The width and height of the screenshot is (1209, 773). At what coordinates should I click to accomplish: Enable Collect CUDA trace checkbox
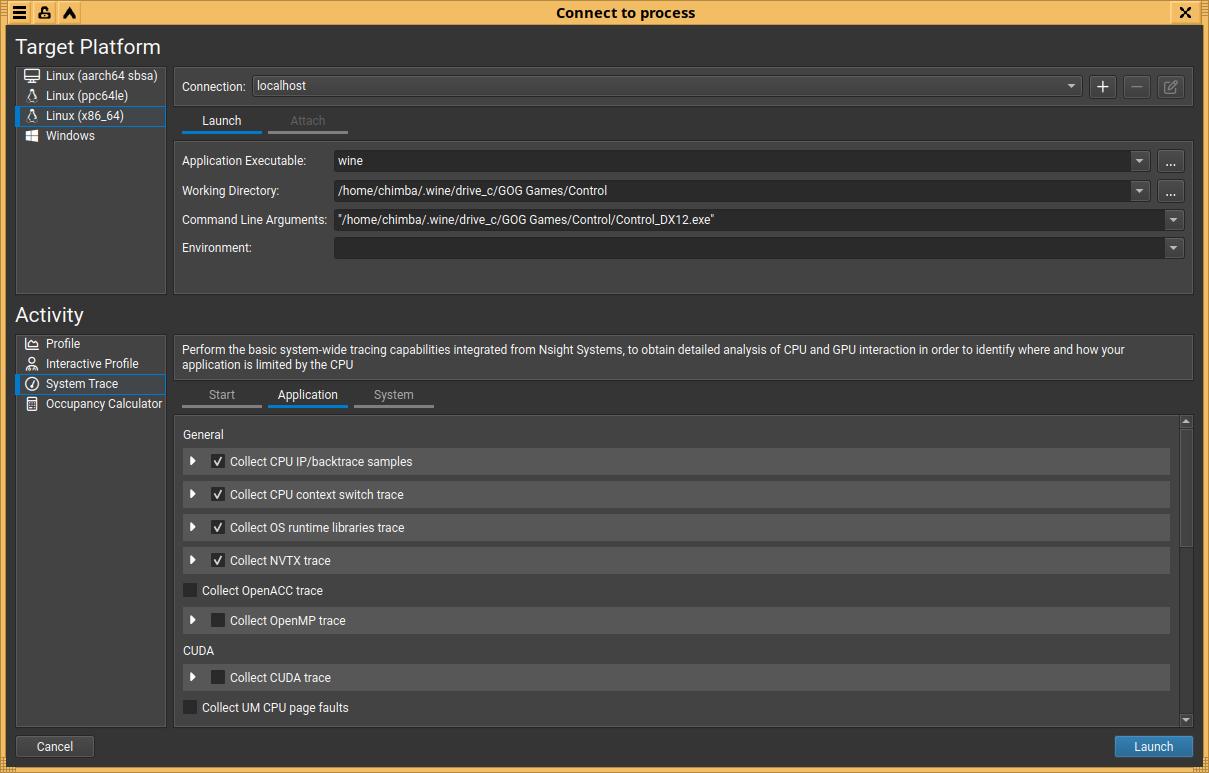(x=218, y=678)
